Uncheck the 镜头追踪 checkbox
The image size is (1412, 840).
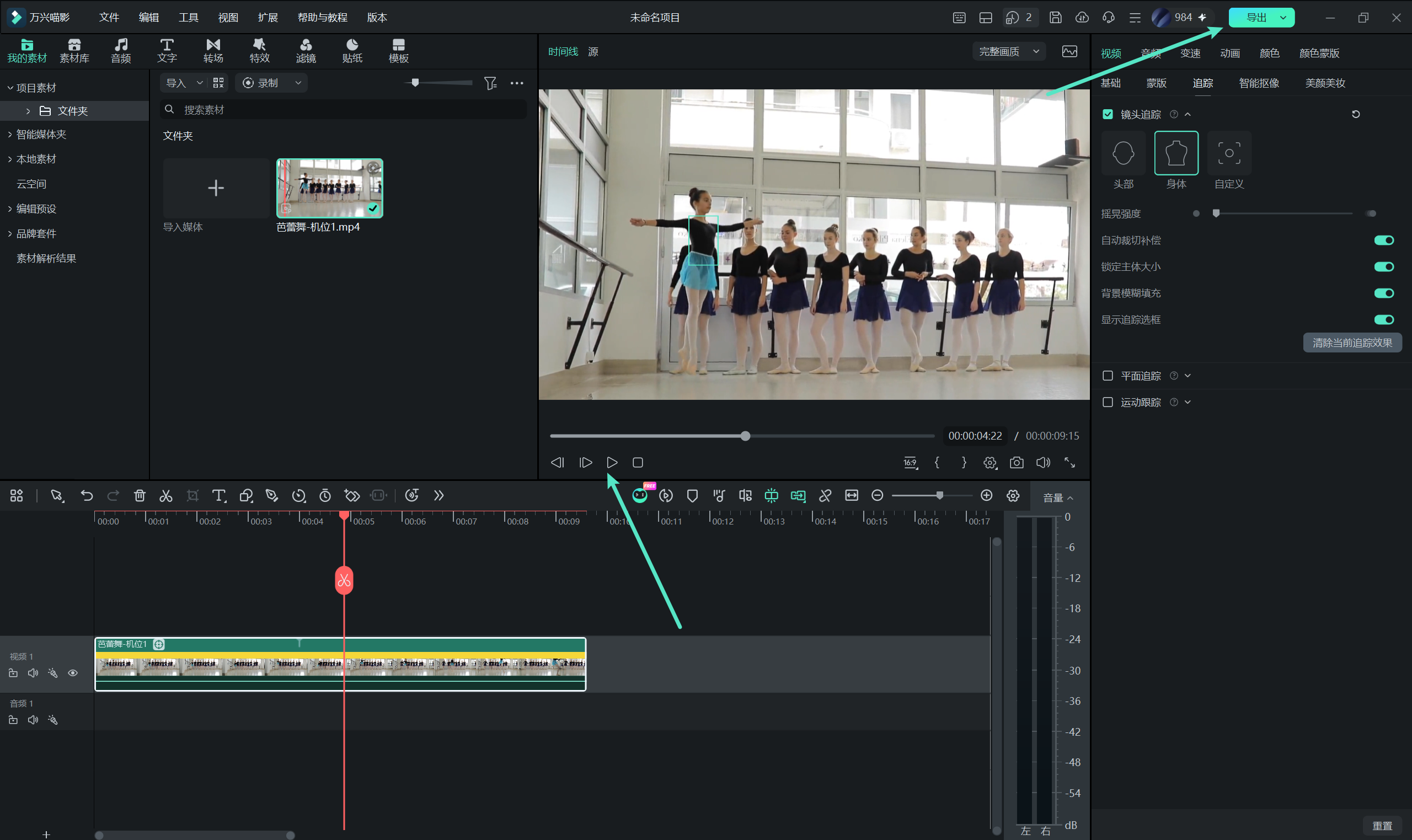tap(1108, 114)
